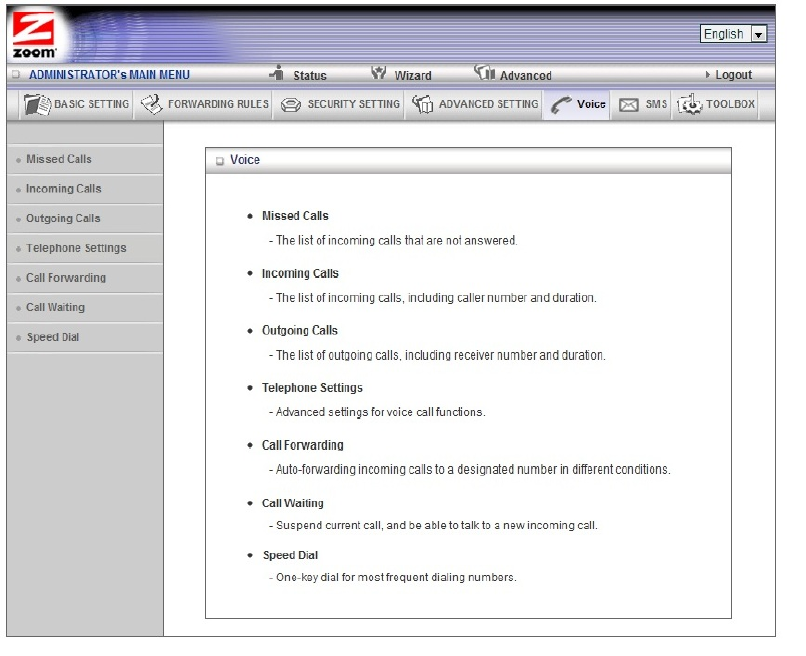Open Call Waiting in sidebar
Screen dimensions: 806x656
point(56,307)
